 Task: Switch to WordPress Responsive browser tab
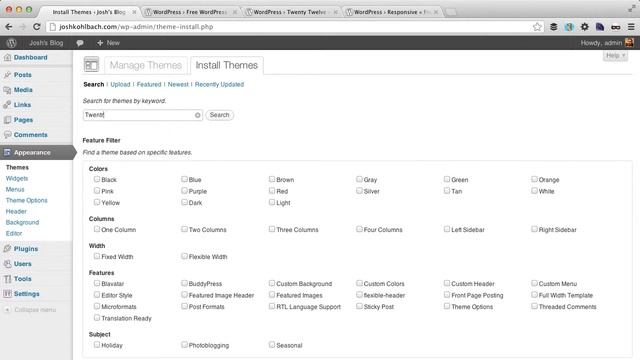(x=390, y=12)
